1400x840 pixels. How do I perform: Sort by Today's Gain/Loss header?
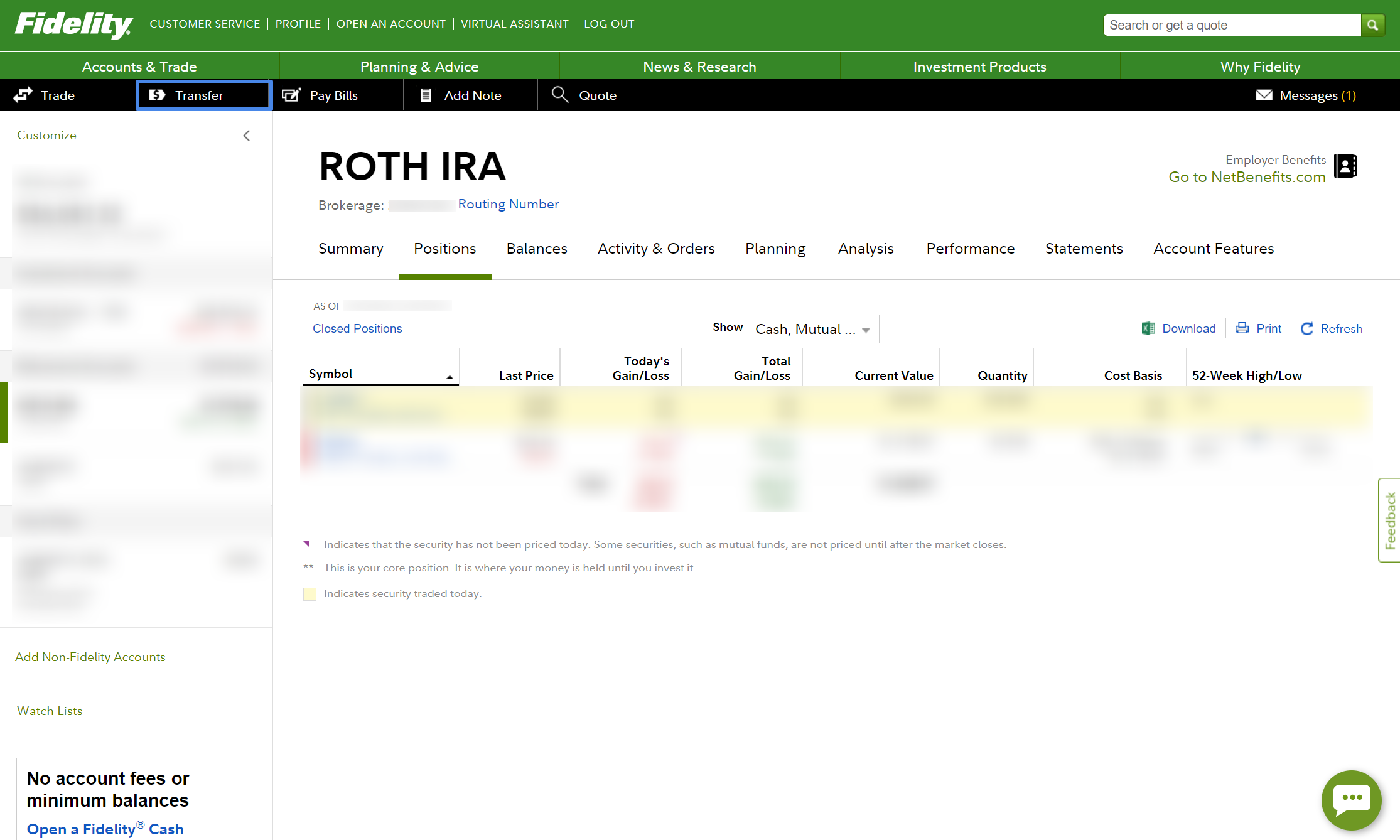coord(640,368)
